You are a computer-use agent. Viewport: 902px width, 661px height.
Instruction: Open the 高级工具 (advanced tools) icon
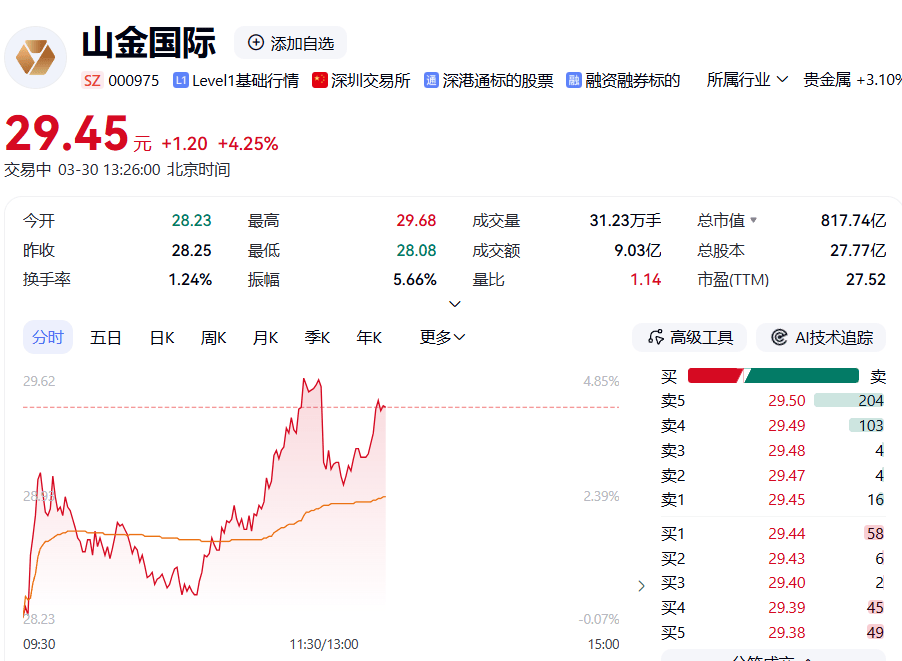(656, 337)
